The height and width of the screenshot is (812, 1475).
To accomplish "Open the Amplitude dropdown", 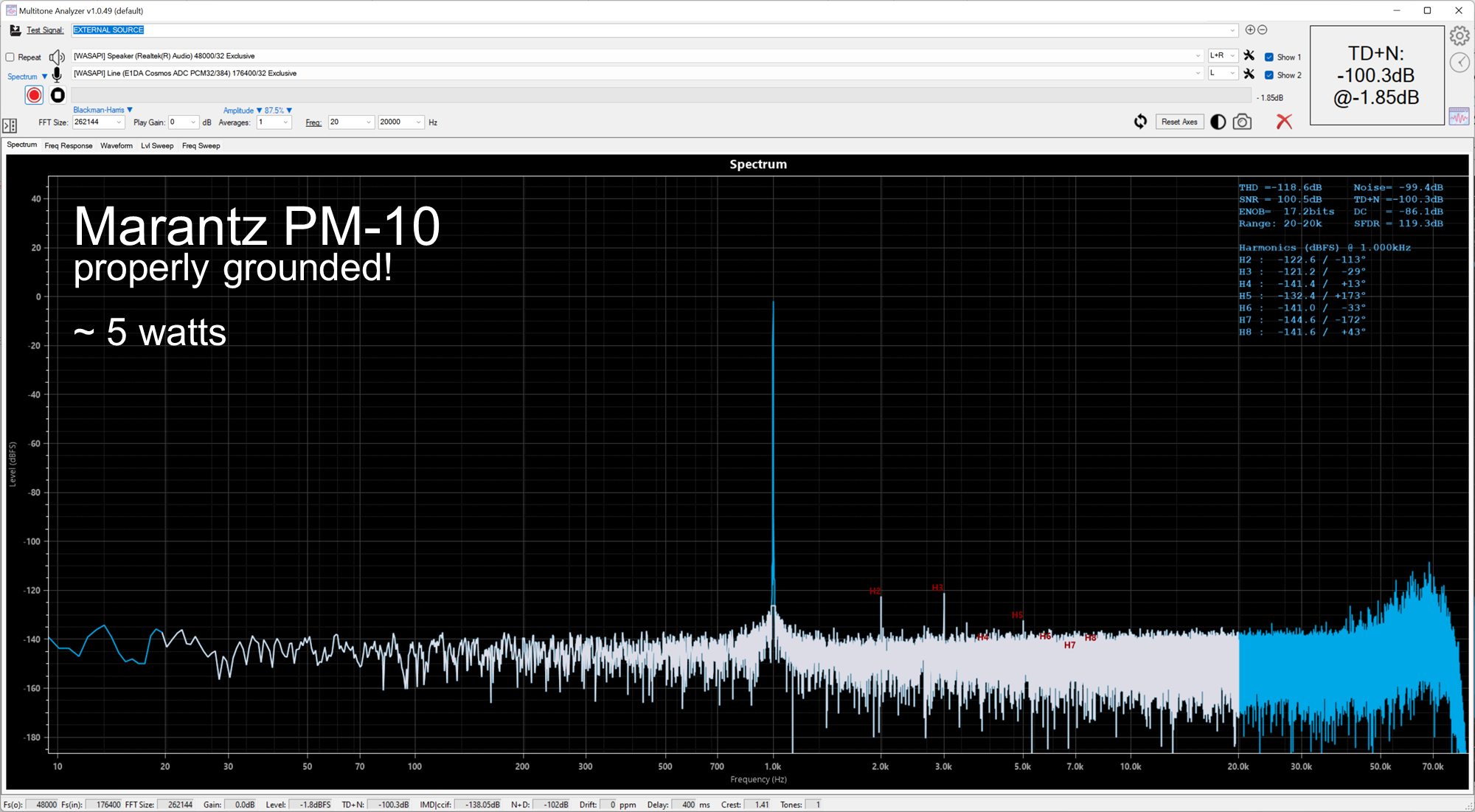I will point(243,111).
